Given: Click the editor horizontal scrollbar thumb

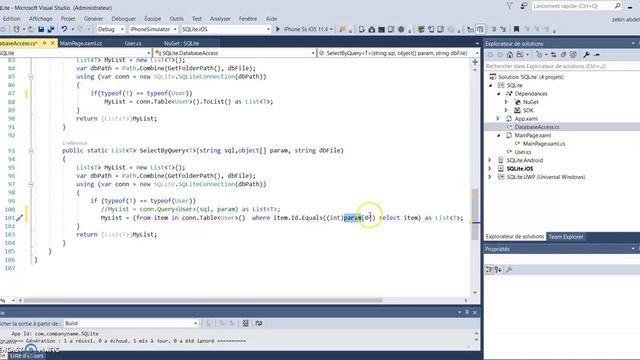Looking at the screenshot, I should pyautogui.click(x=203, y=300).
